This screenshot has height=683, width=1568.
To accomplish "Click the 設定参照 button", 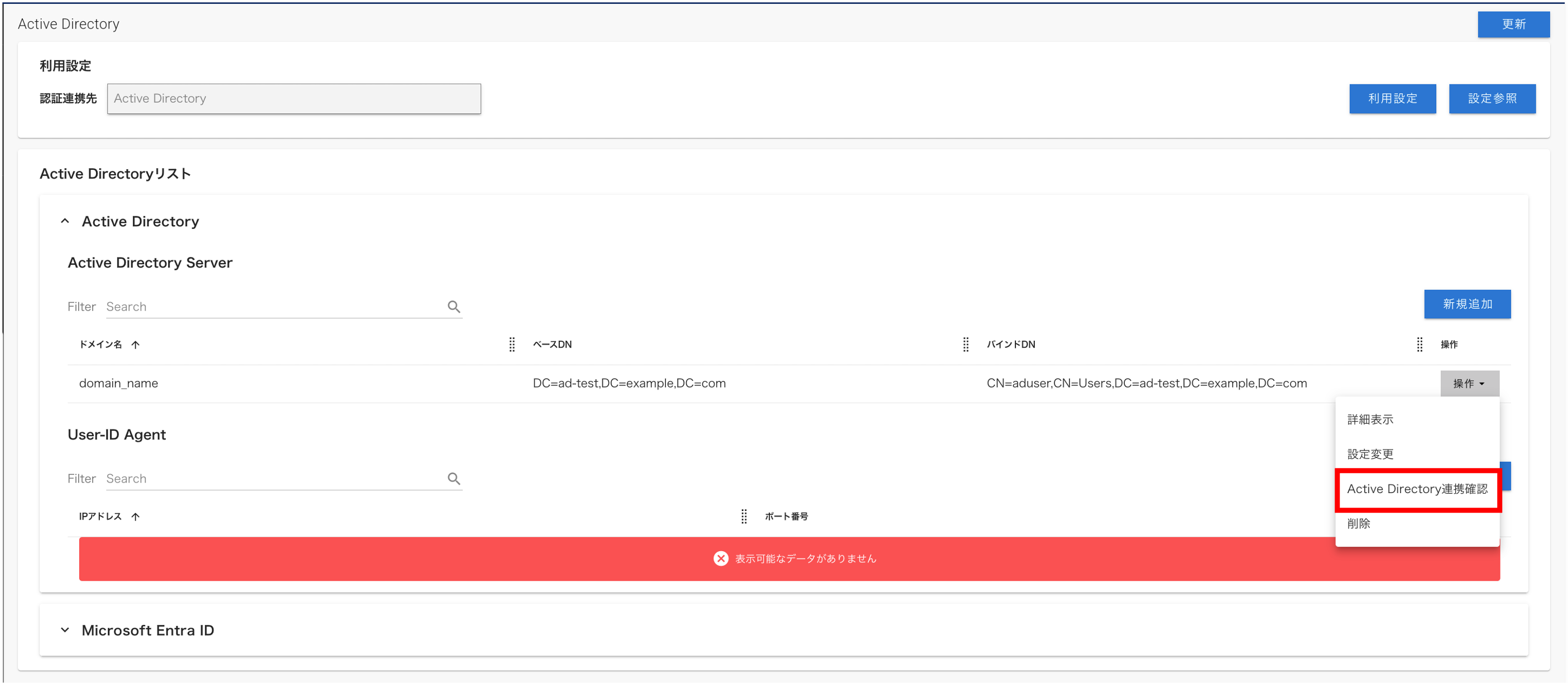I will tap(1493, 99).
